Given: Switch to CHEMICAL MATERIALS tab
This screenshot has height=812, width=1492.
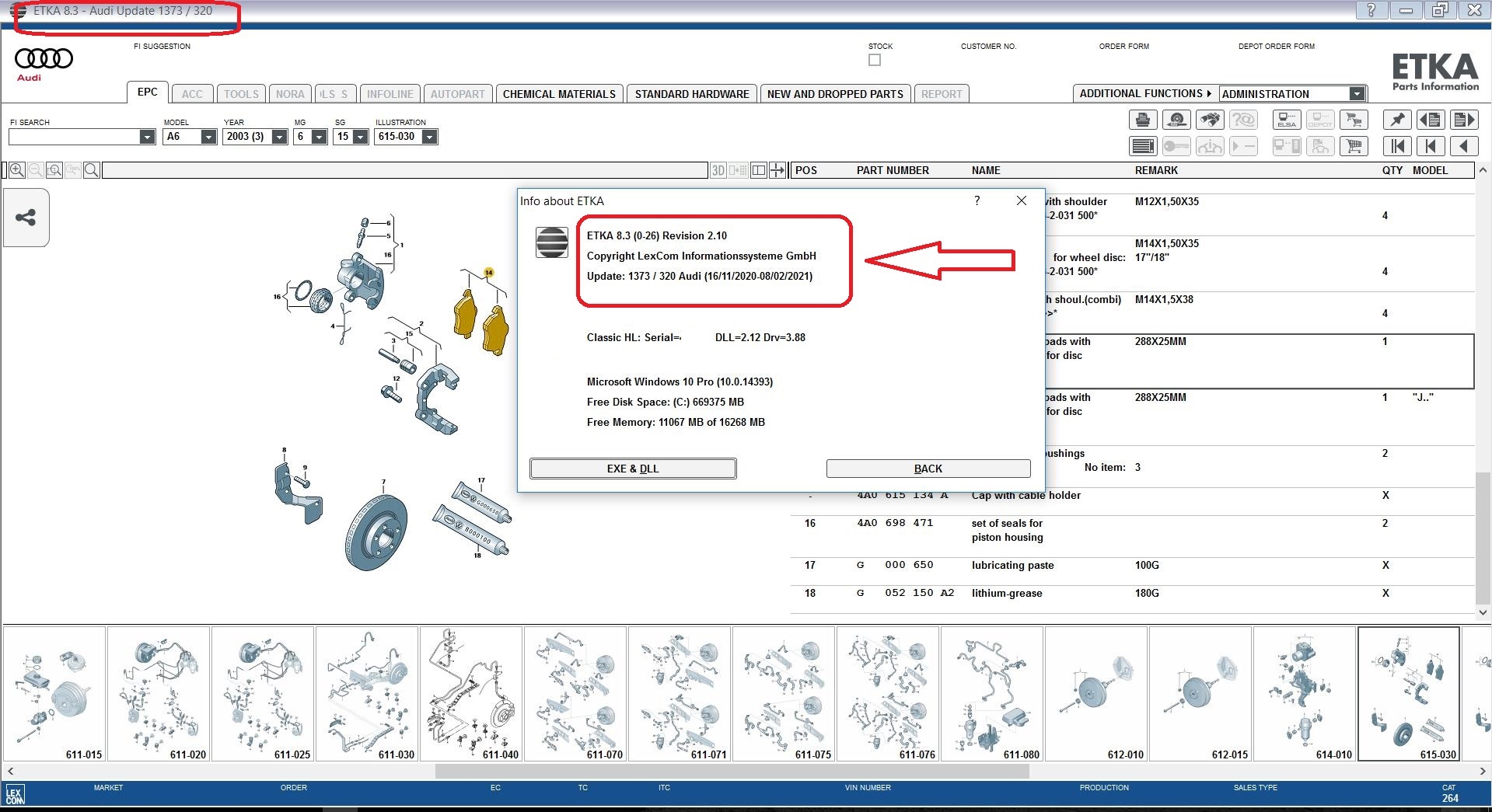Looking at the screenshot, I should 559,94.
